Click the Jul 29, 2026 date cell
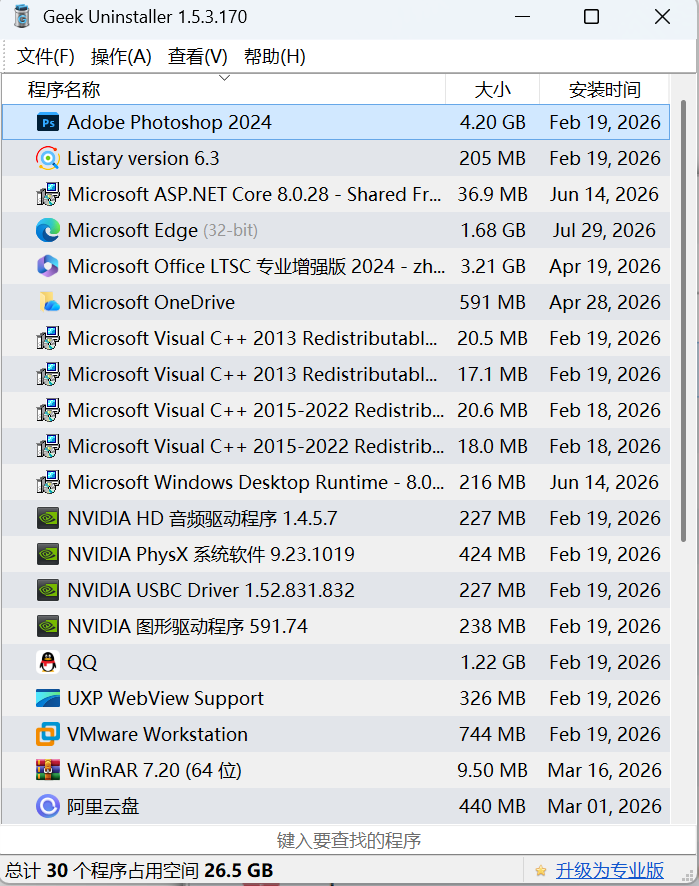Image resolution: width=699 pixels, height=886 pixels. [x=604, y=231]
